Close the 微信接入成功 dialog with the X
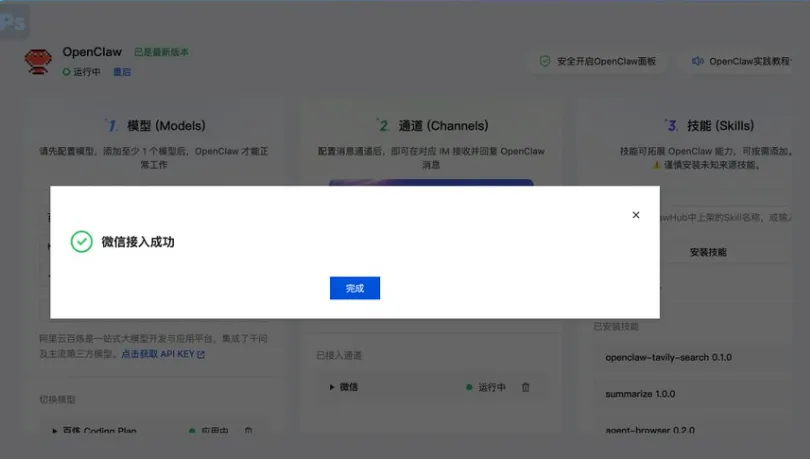The image size is (810, 459). pos(636,215)
